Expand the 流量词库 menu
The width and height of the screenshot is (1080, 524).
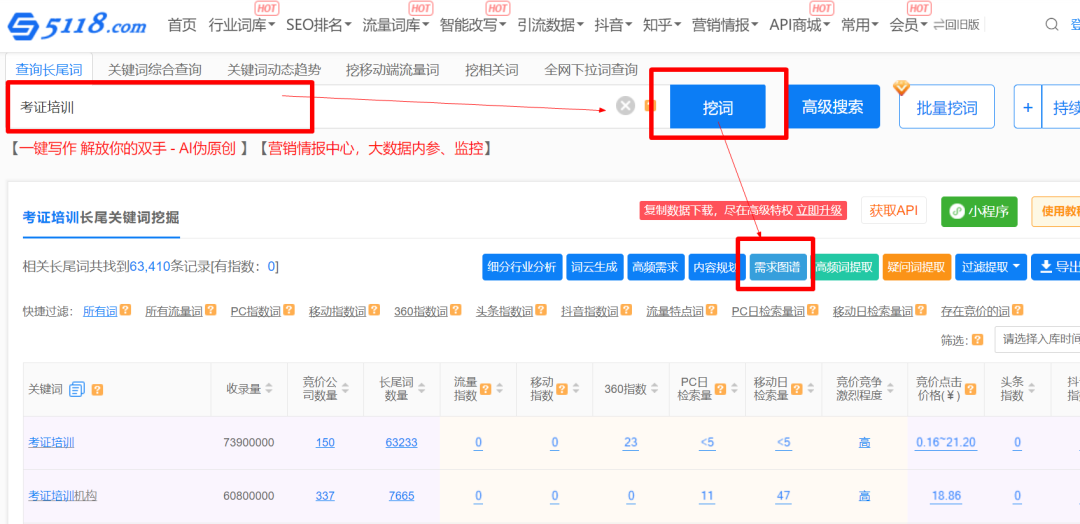tap(395, 25)
